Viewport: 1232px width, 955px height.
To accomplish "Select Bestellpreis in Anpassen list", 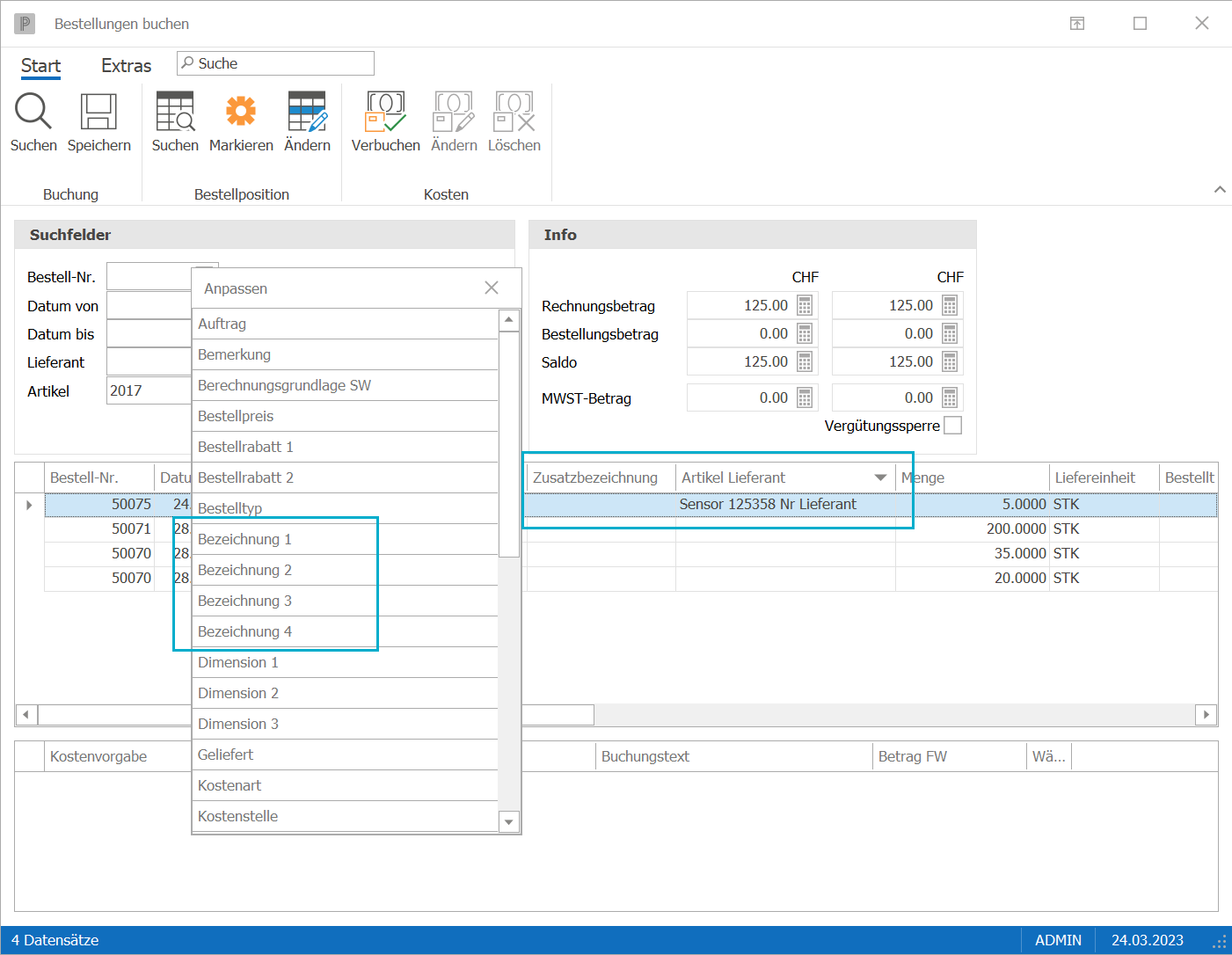I will click(345, 416).
